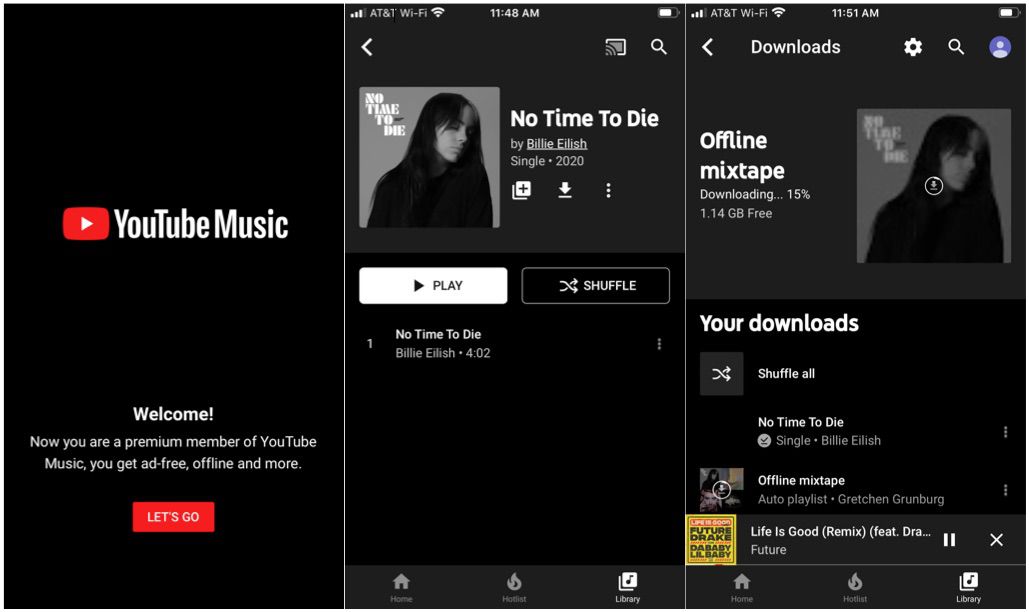Image resolution: width=1029 pixels, height=612 pixels.
Task: Open Downloads settings gear
Action: pos(913,47)
